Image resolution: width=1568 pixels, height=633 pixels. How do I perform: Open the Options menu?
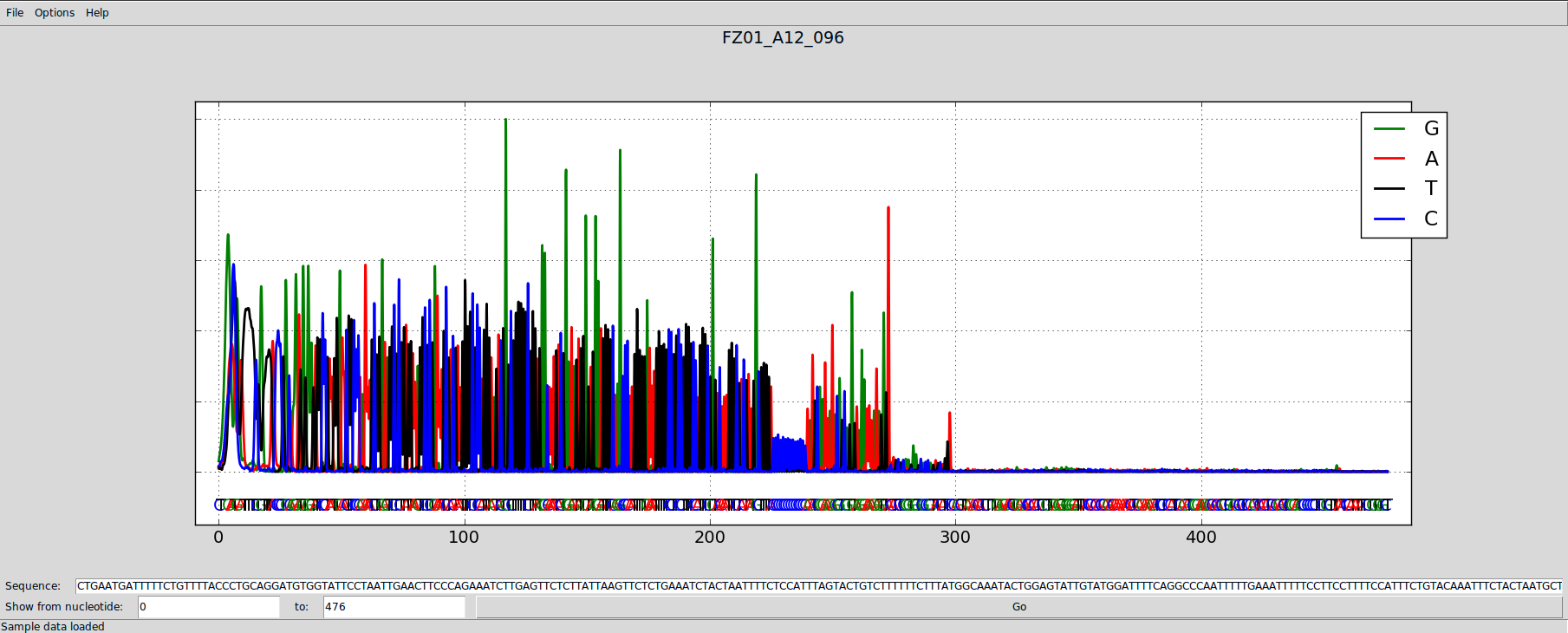point(55,13)
